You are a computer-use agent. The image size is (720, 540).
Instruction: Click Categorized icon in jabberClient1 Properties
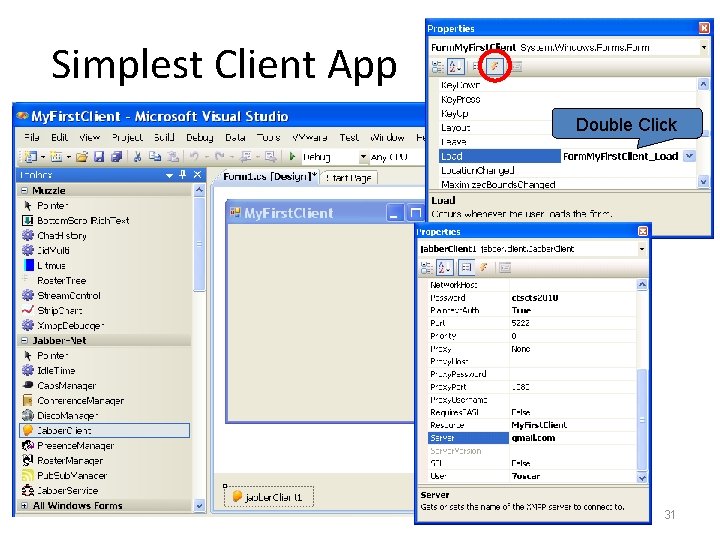coord(427,267)
